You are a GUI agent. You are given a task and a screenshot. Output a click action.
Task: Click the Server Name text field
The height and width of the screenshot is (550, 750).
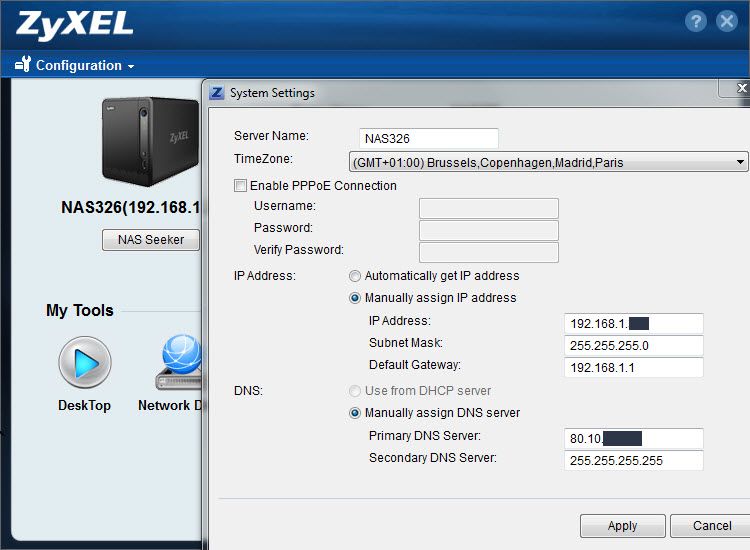pyautogui.click(x=428, y=138)
